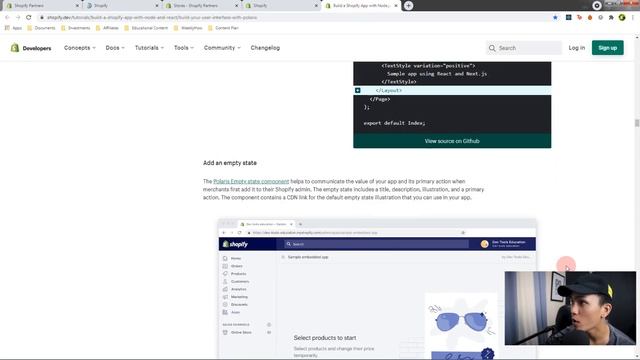640x360 pixels.
Task: Open the Tools dropdown menu
Action: click(x=184, y=48)
